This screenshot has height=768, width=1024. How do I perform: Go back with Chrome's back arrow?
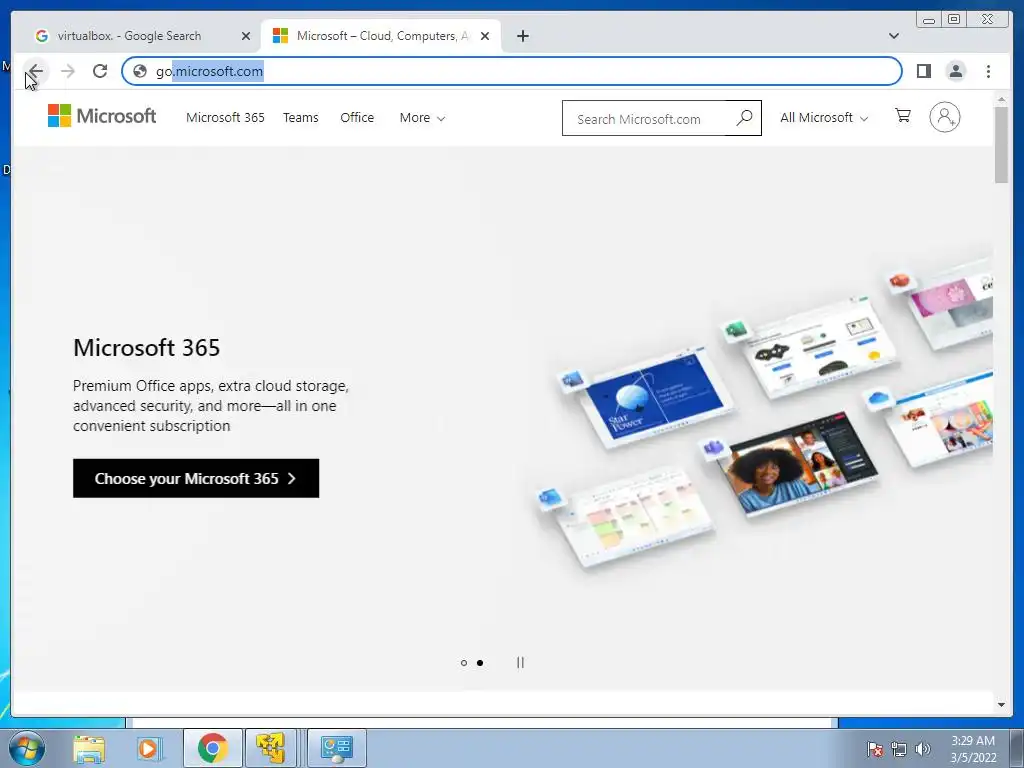point(35,71)
